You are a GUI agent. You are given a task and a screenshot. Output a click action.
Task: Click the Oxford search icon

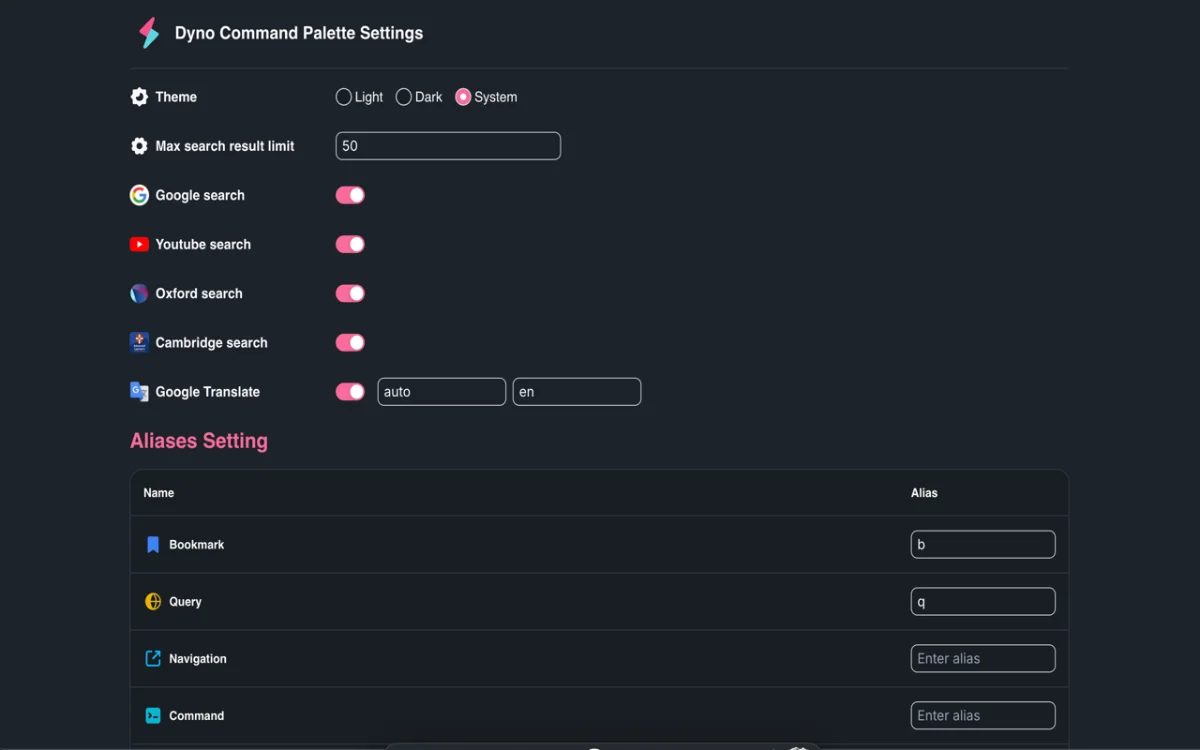(139, 293)
